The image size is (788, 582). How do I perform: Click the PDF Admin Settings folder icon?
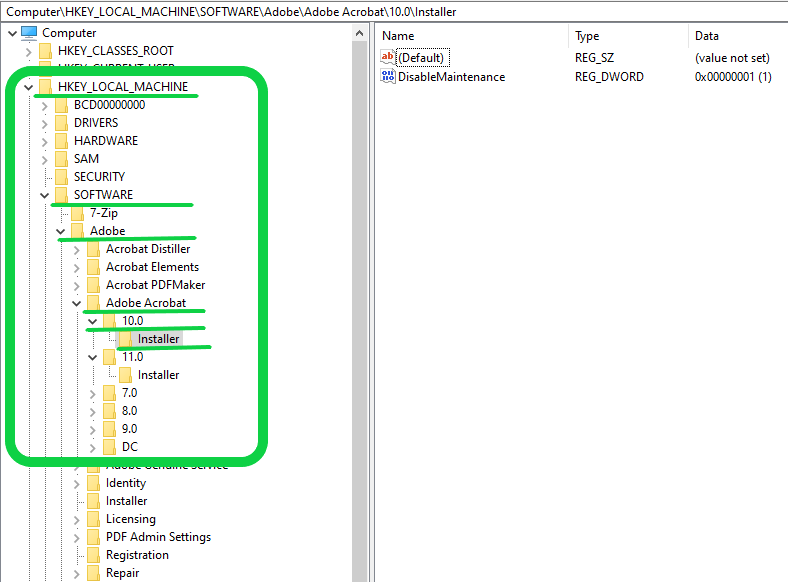pos(93,537)
